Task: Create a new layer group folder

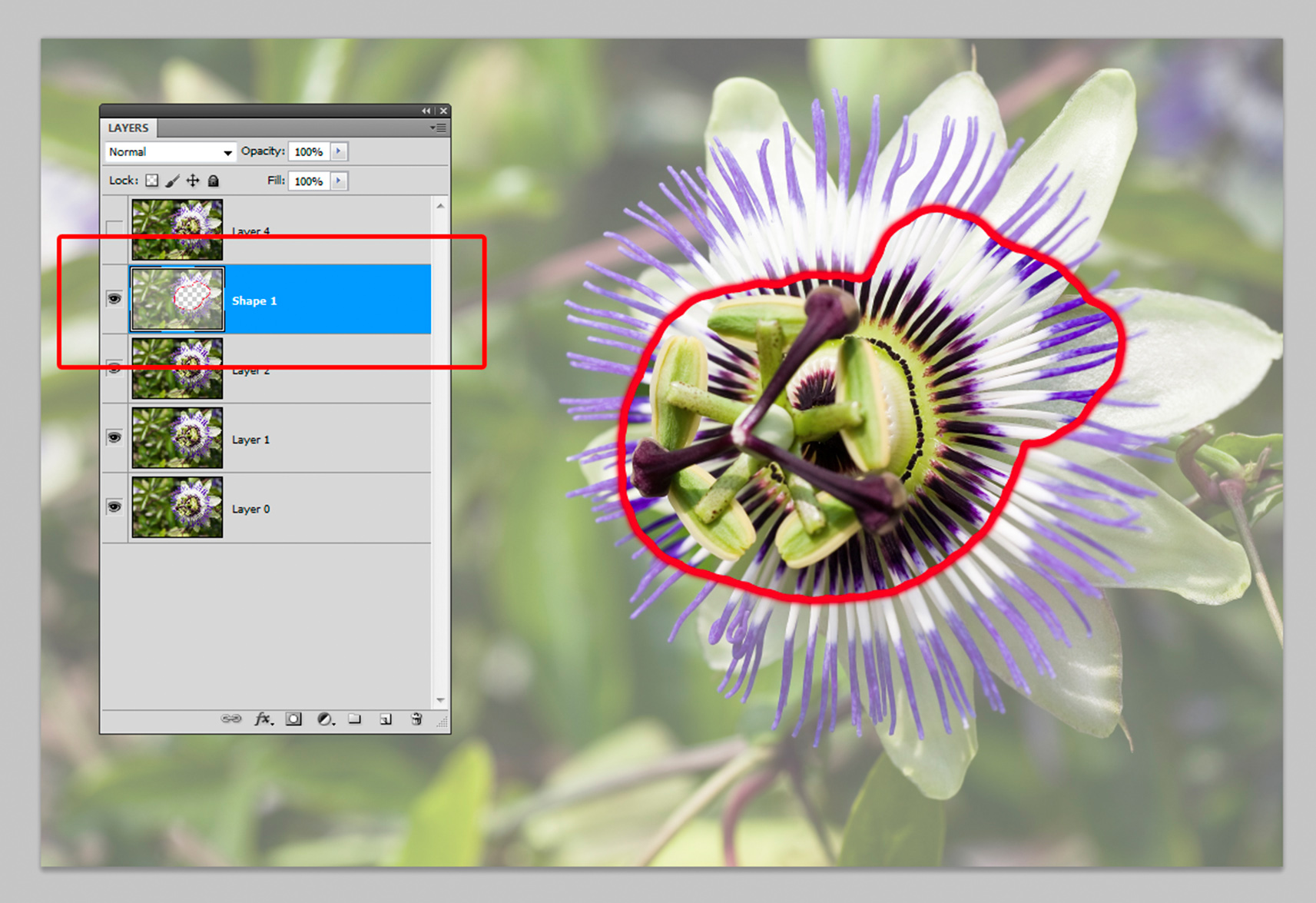Action: point(354,719)
